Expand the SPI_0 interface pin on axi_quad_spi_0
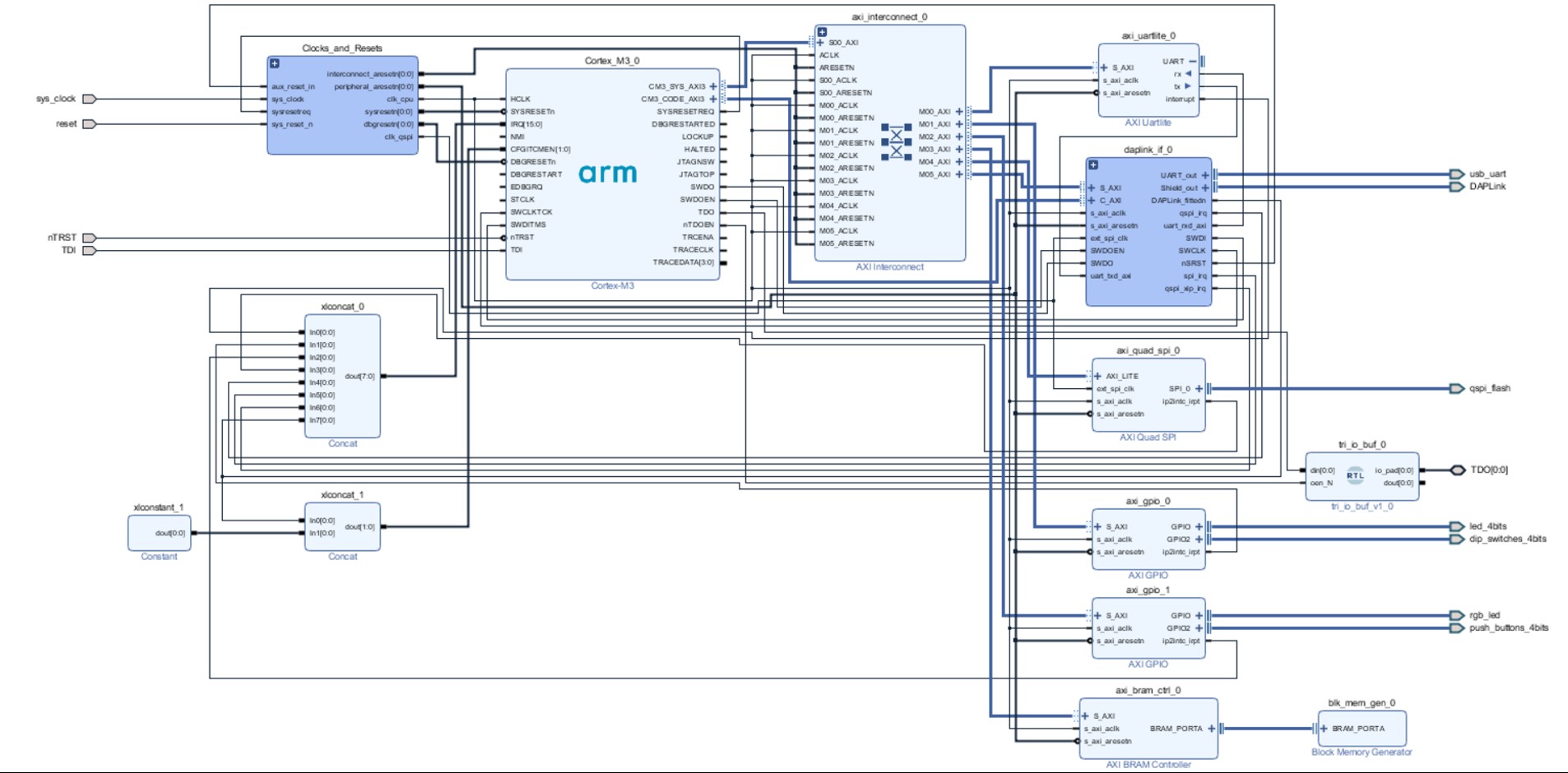The width and height of the screenshot is (1568, 773). click(x=1199, y=389)
